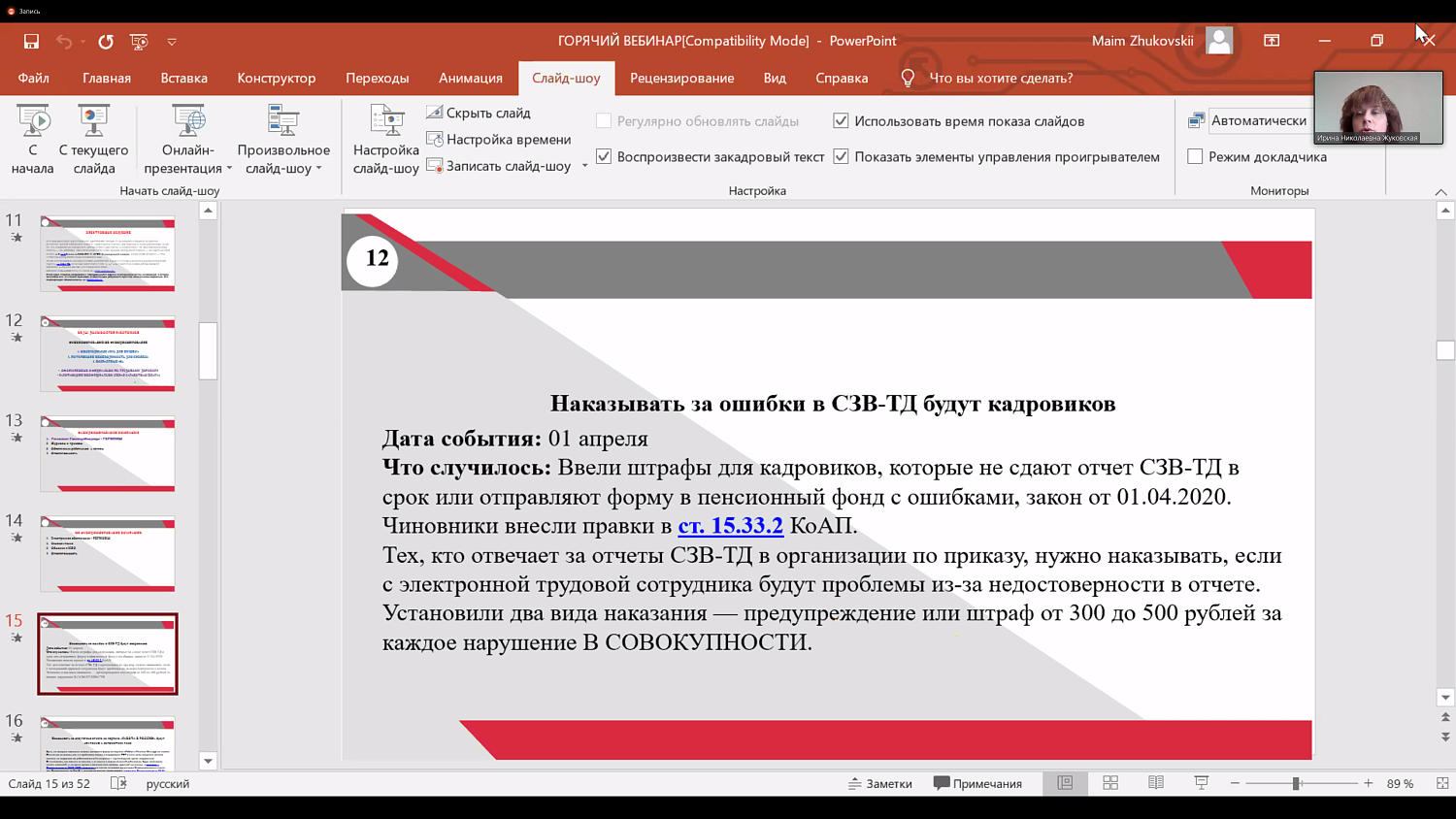Viewport: 1456px width, 819px height.
Task: Click thumbnail panel scroll down arrow
Action: coord(208,761)
